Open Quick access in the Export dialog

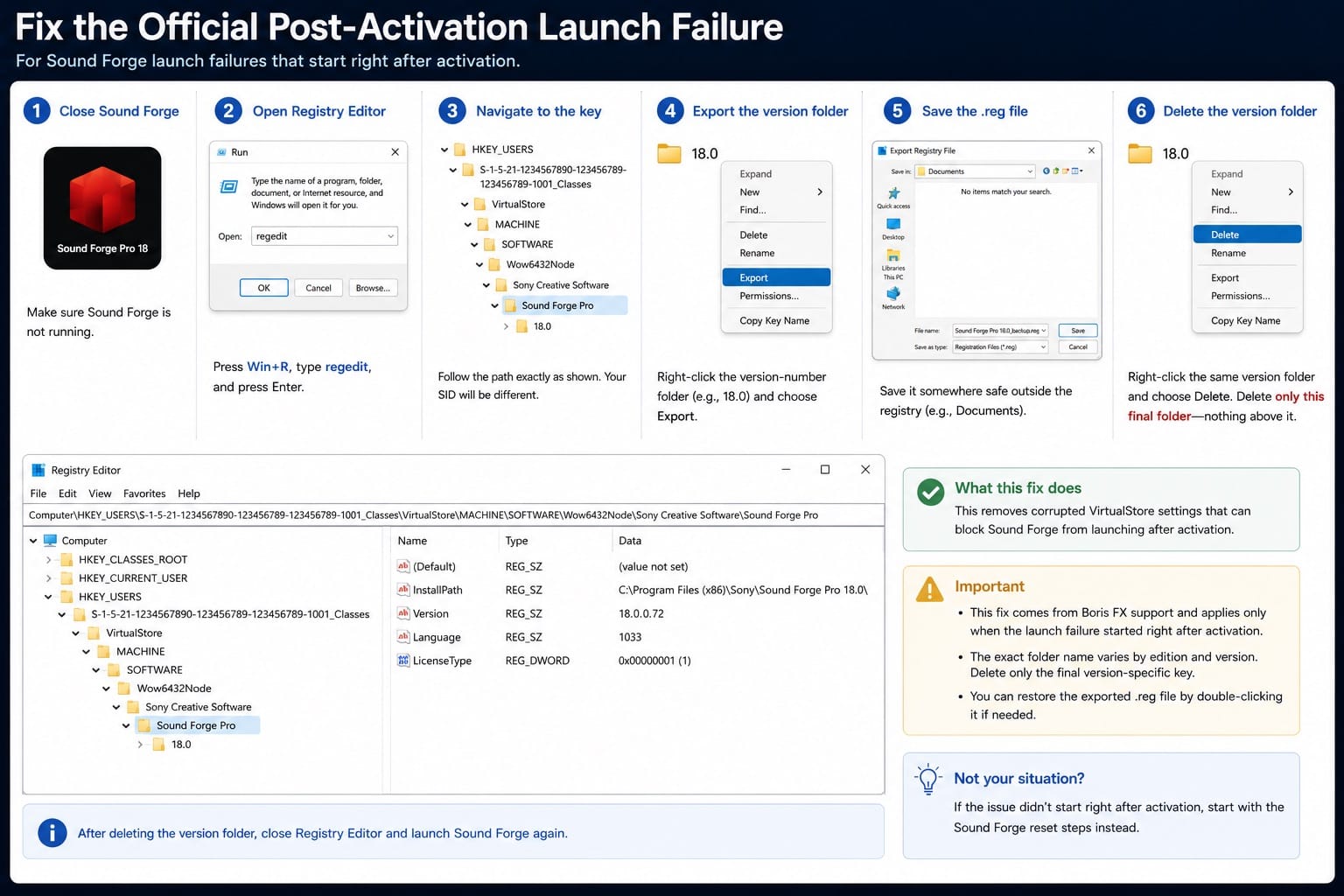coord(893,198)
